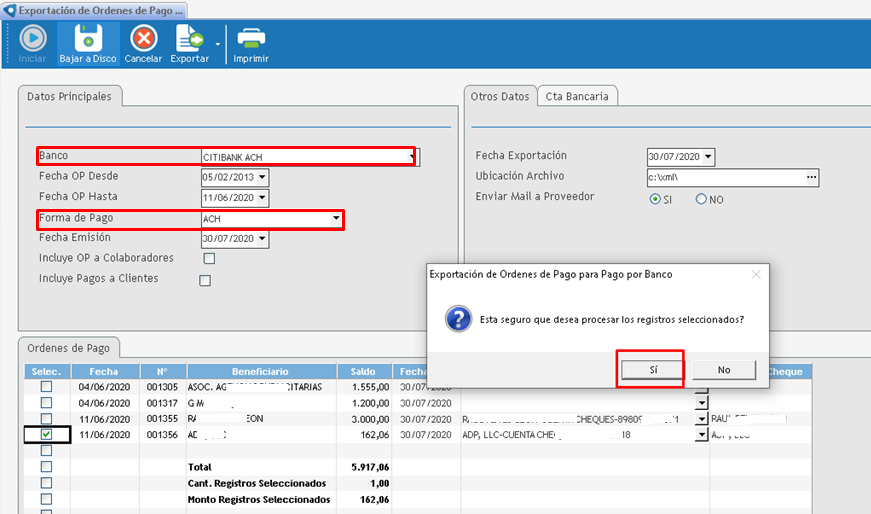Uncheck the selected row for order 001356
This screenshot has height=514, width=871.
[46, 435]
